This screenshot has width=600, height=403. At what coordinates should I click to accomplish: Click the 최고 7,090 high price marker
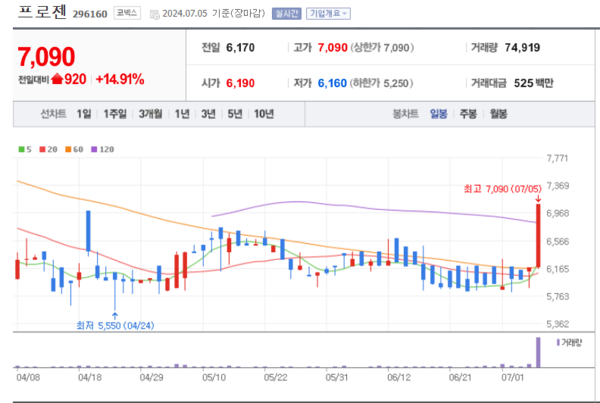click(502, 187)
